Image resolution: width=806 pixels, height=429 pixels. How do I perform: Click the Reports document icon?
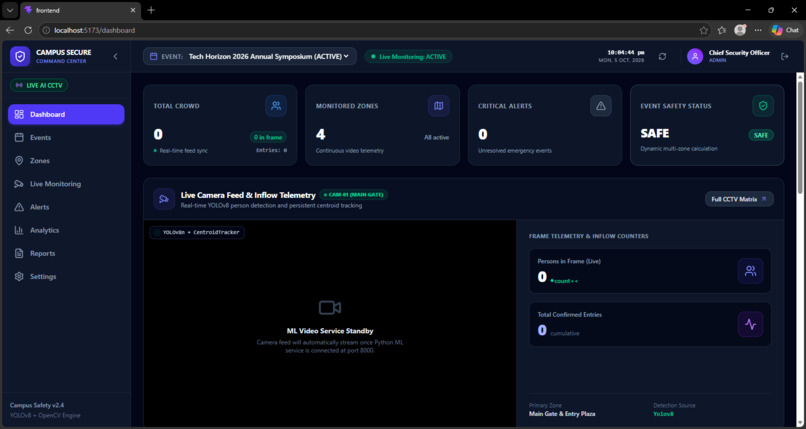tap(19, 253)
